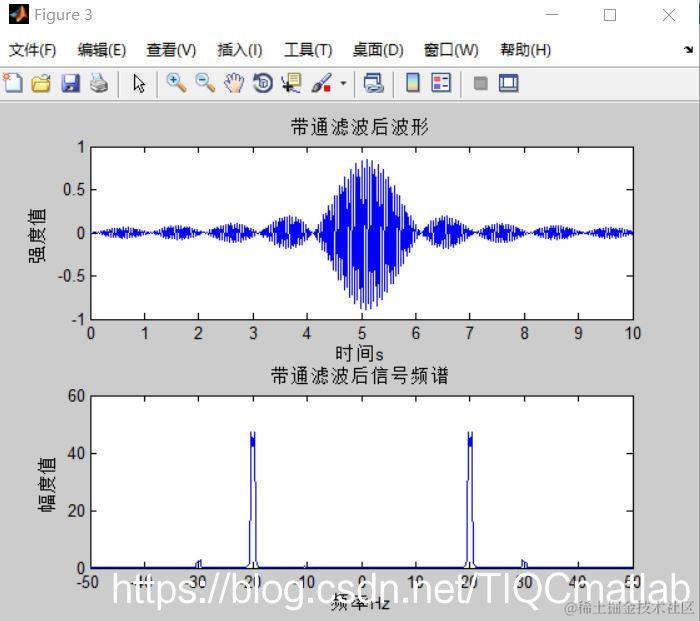700x621 pixels.
Task: Print the figure with the printer icon
Action: [x=99, y=83]
